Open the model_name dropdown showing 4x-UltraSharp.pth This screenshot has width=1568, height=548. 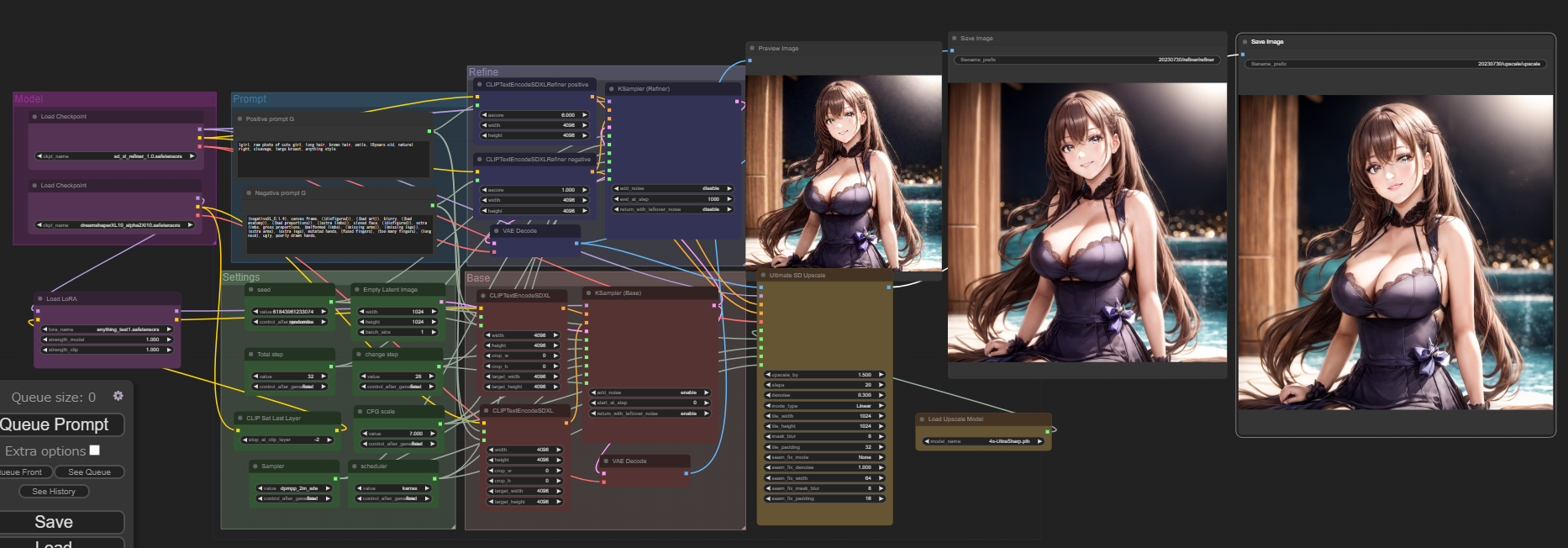click(983, 441)
